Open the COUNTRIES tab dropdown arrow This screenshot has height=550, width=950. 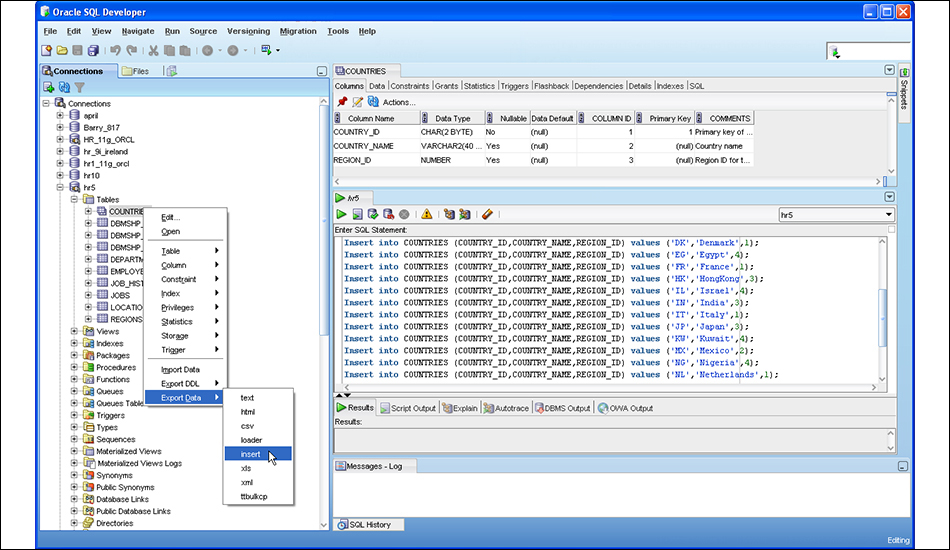tap(889, 70)
